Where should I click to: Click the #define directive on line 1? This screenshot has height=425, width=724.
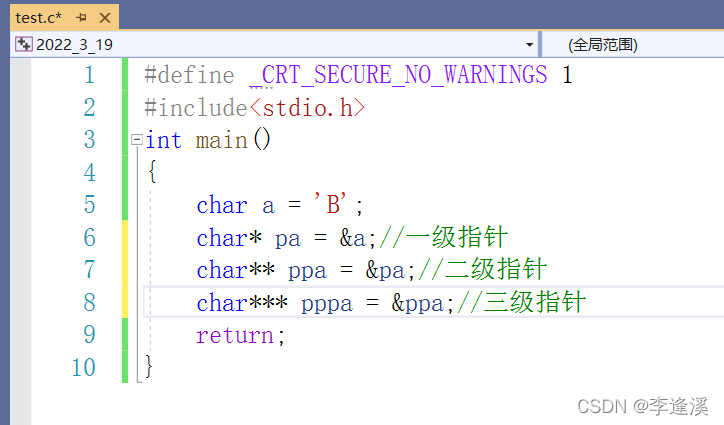click(x=189, y=75)
